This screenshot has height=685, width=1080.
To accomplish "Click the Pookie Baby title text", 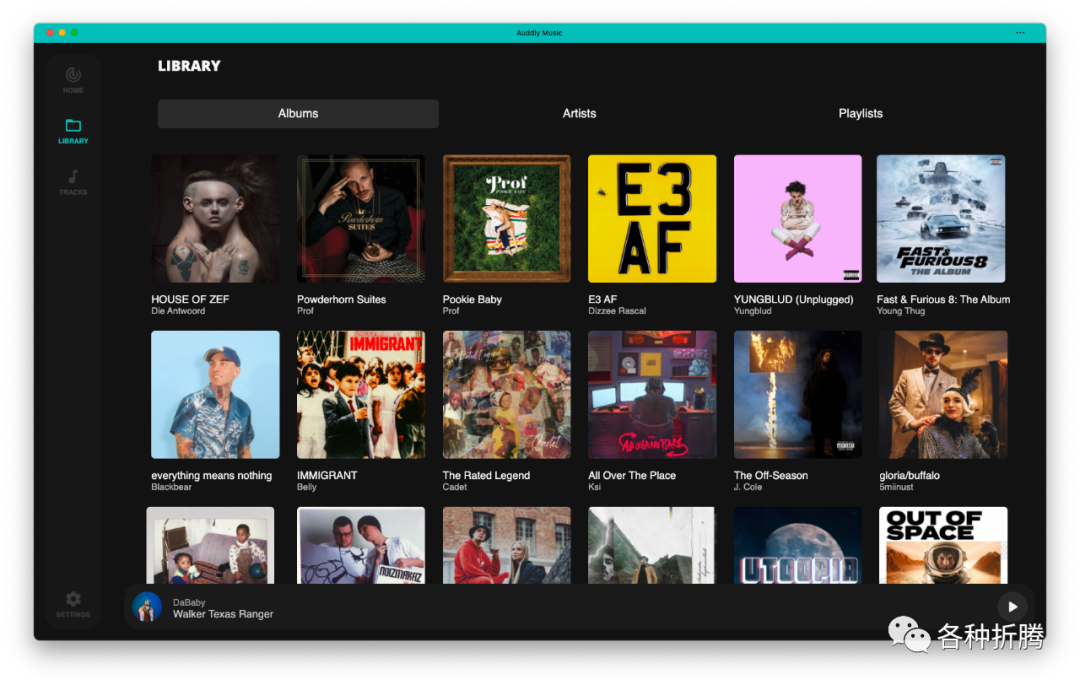I will 472,299.
